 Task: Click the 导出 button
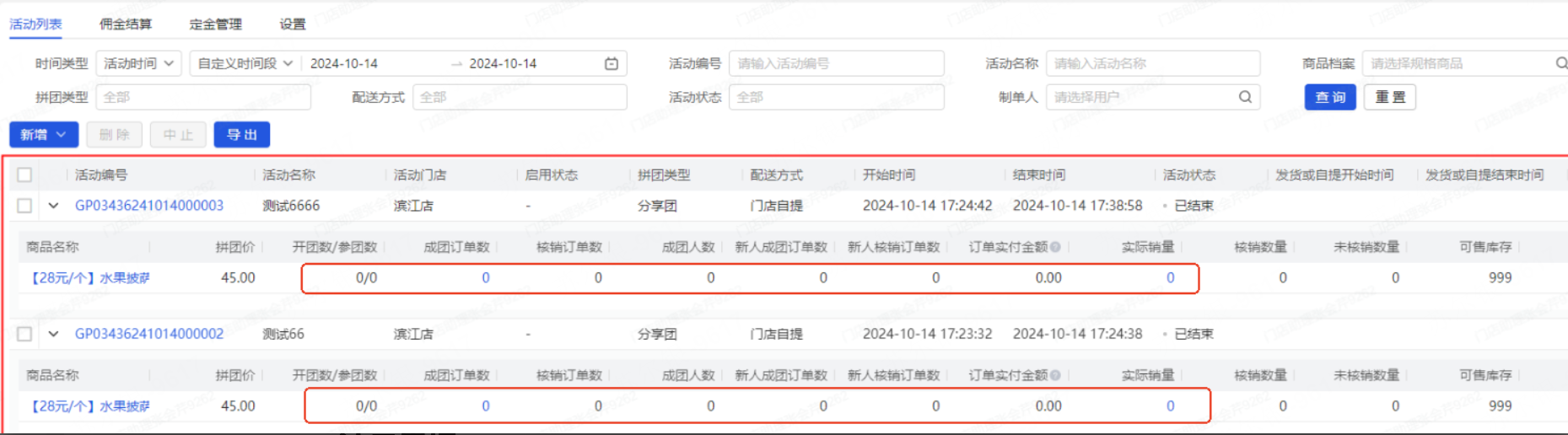(x=242, y=135)
